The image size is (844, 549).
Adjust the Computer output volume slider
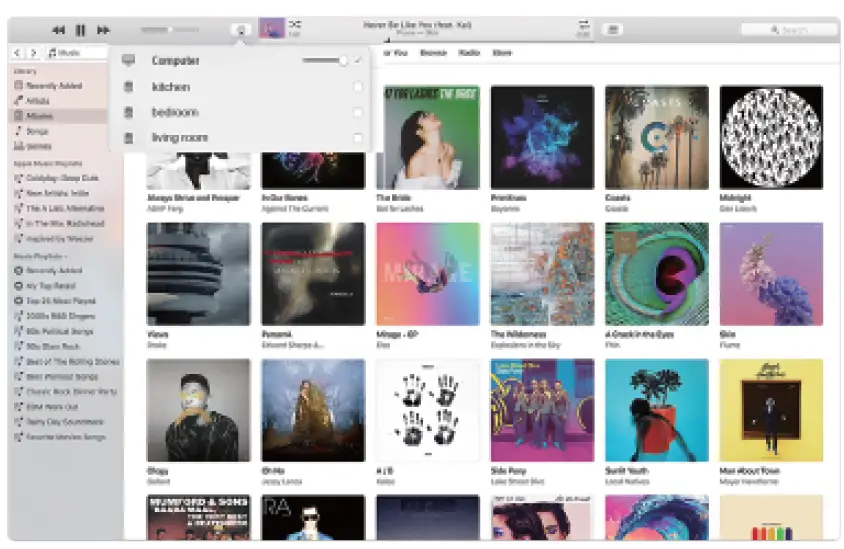point(325,61)
